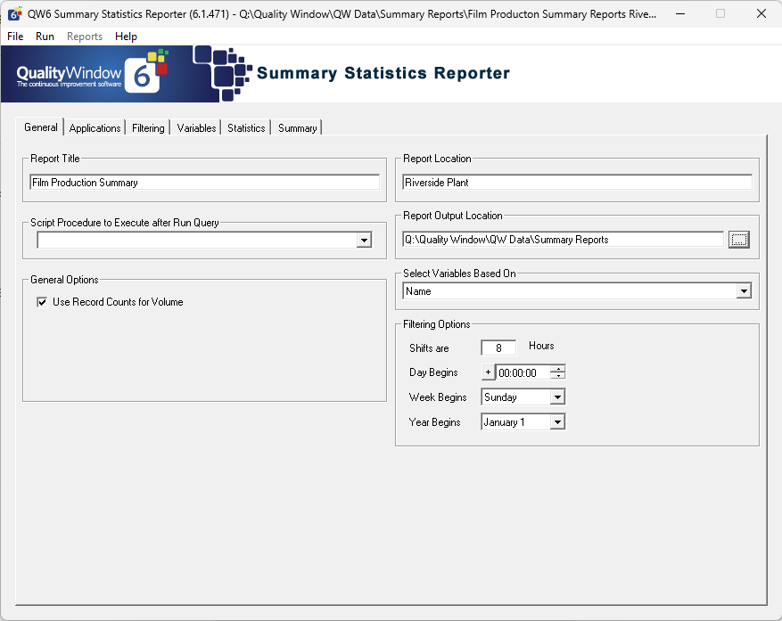Browse for report output location folder

[739, 239]
